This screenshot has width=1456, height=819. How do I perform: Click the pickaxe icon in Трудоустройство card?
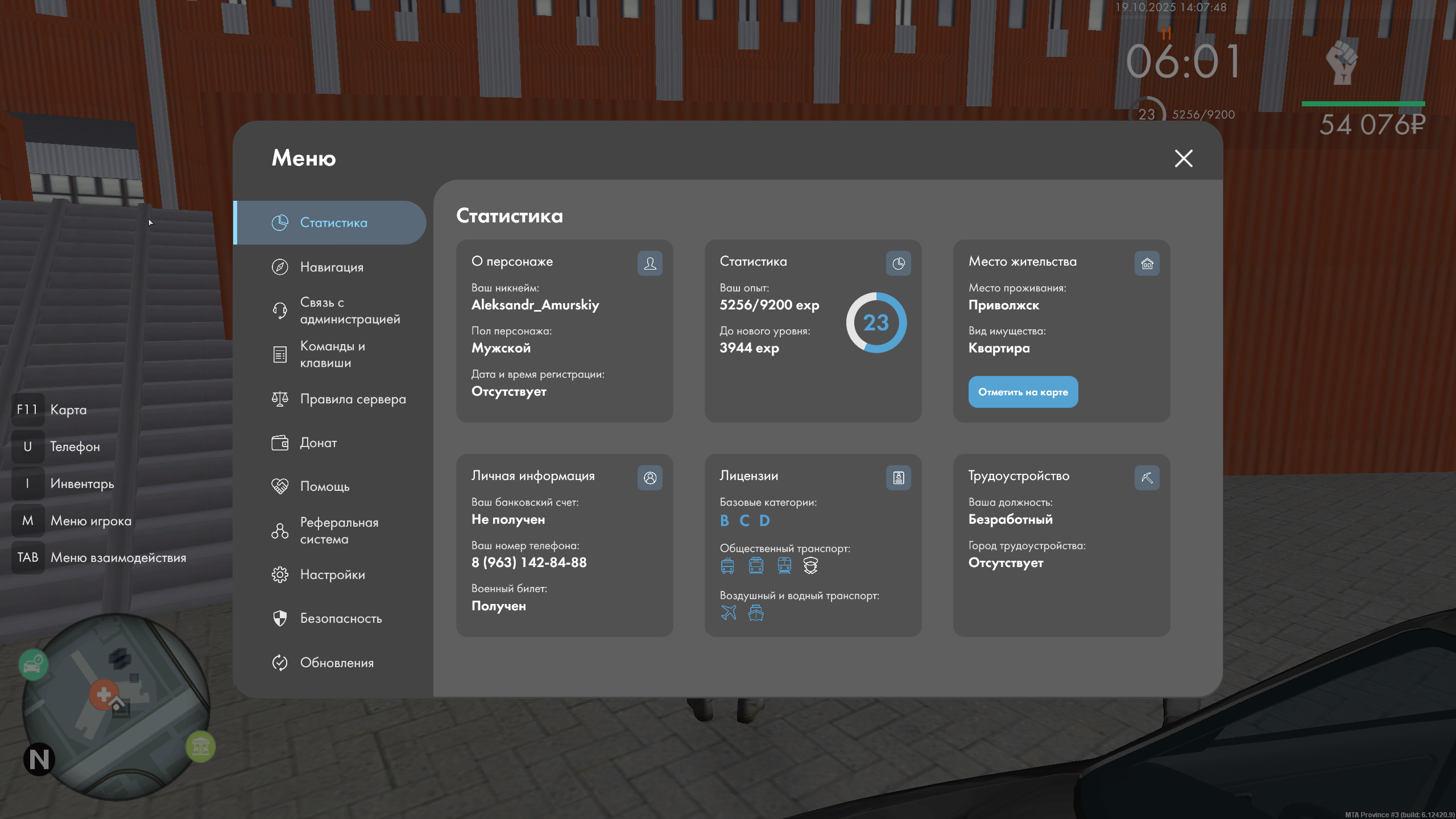(x=1147, y=478)
